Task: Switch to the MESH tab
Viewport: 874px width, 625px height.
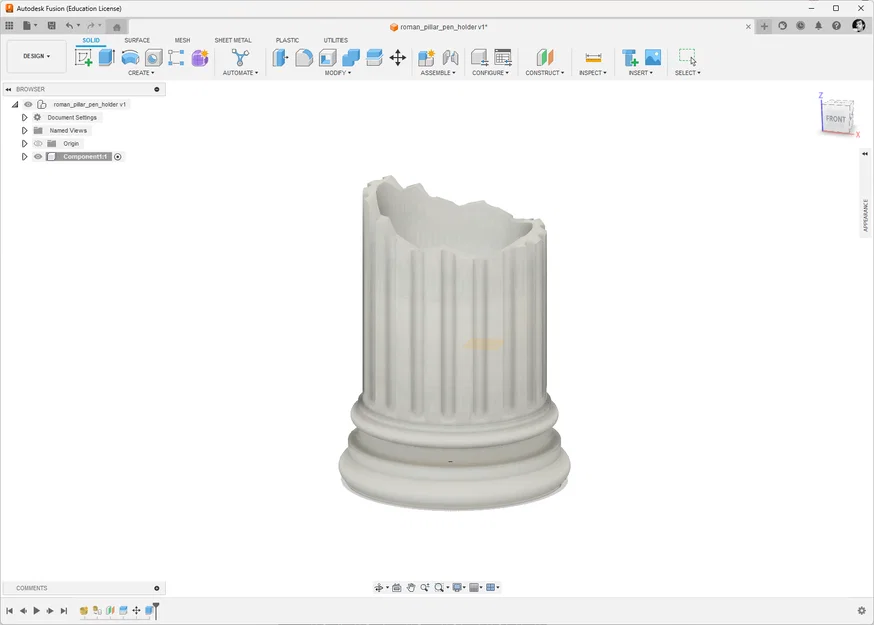Action: pos(182,40)
